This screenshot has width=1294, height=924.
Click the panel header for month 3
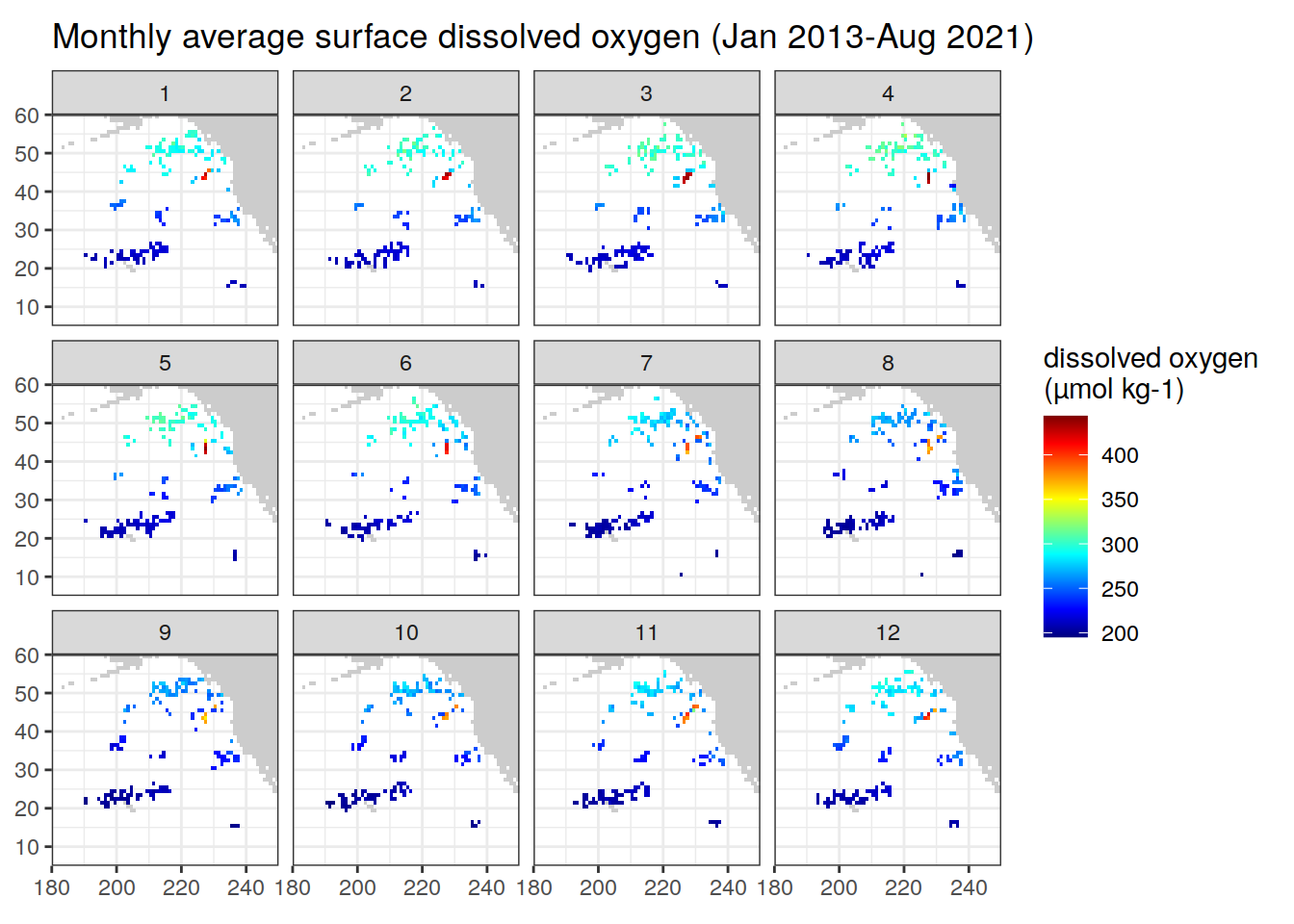coord(646,93)
